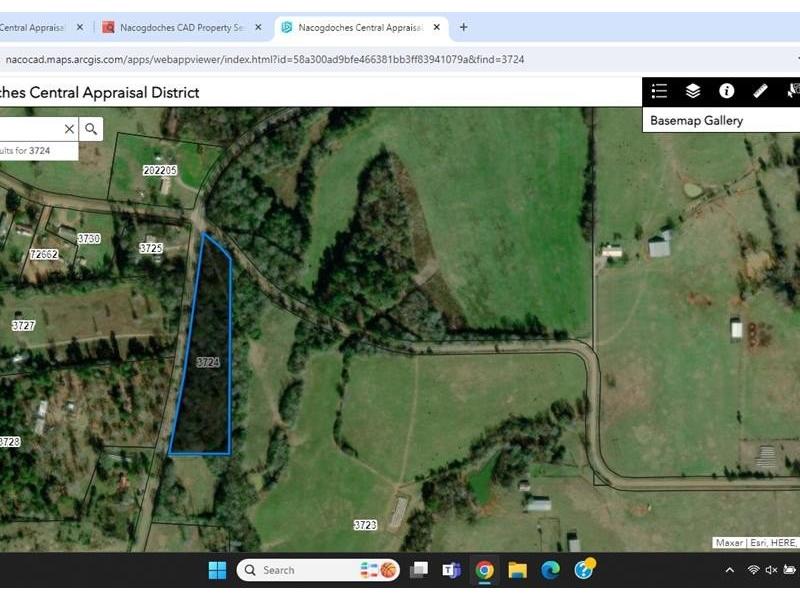Viewport: 800px width, 600px height.
Task: Click parcel label 202206 on map
Action: (160, 170)
